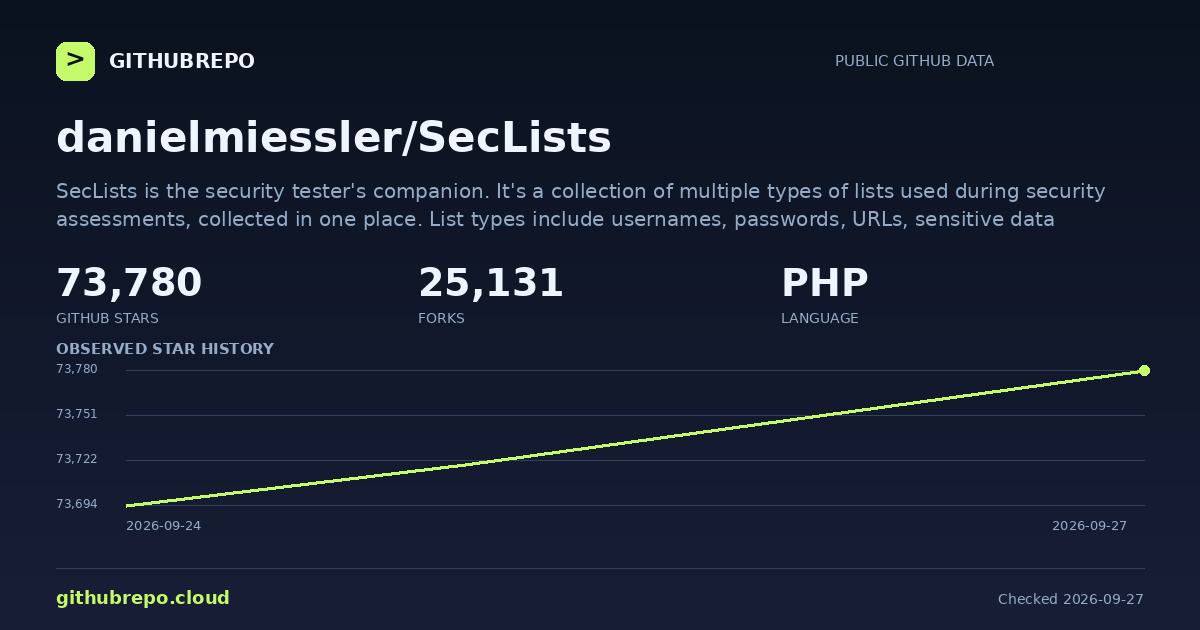Click the 73,694 y-axis label
Viewport: 1200px width, 630px height.
point(77,504)
